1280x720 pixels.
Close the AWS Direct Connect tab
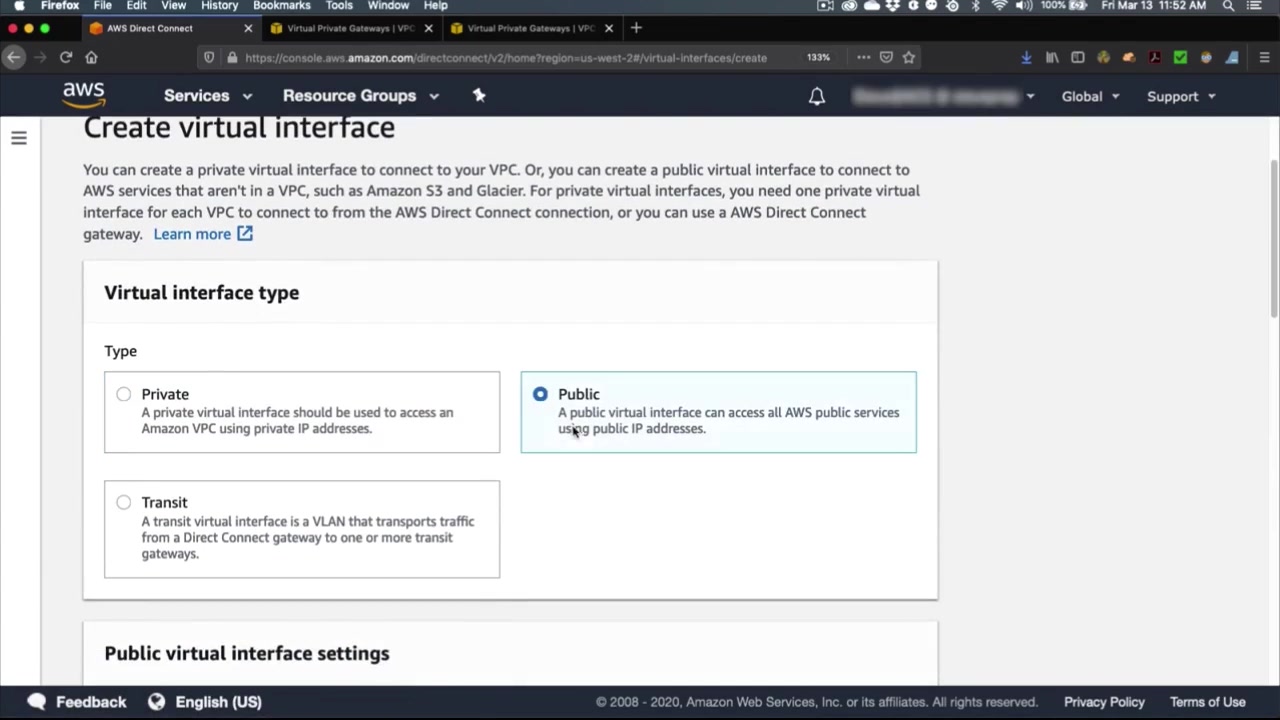(248, 28)
